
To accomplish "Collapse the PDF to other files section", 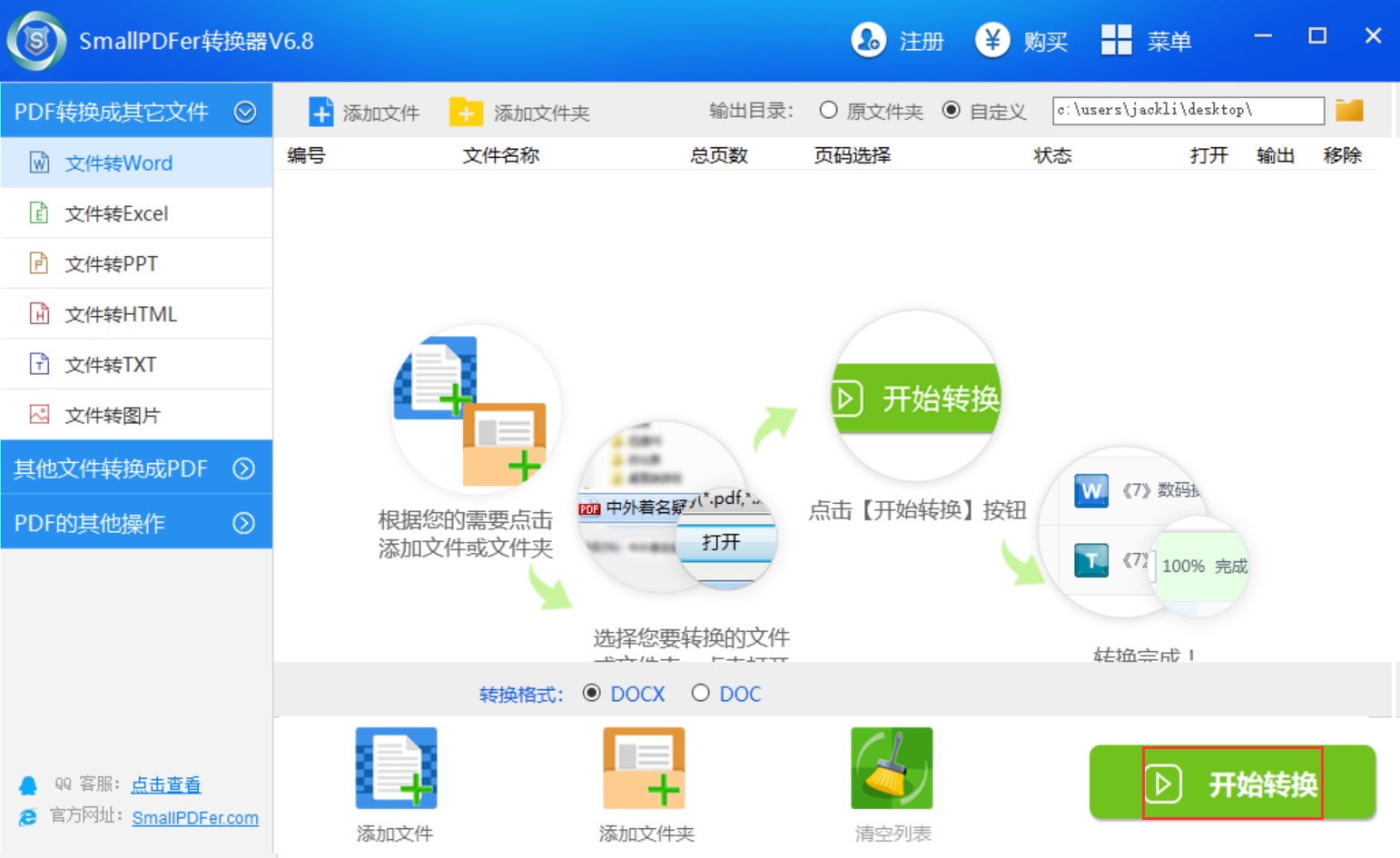I will click(245, 112).
